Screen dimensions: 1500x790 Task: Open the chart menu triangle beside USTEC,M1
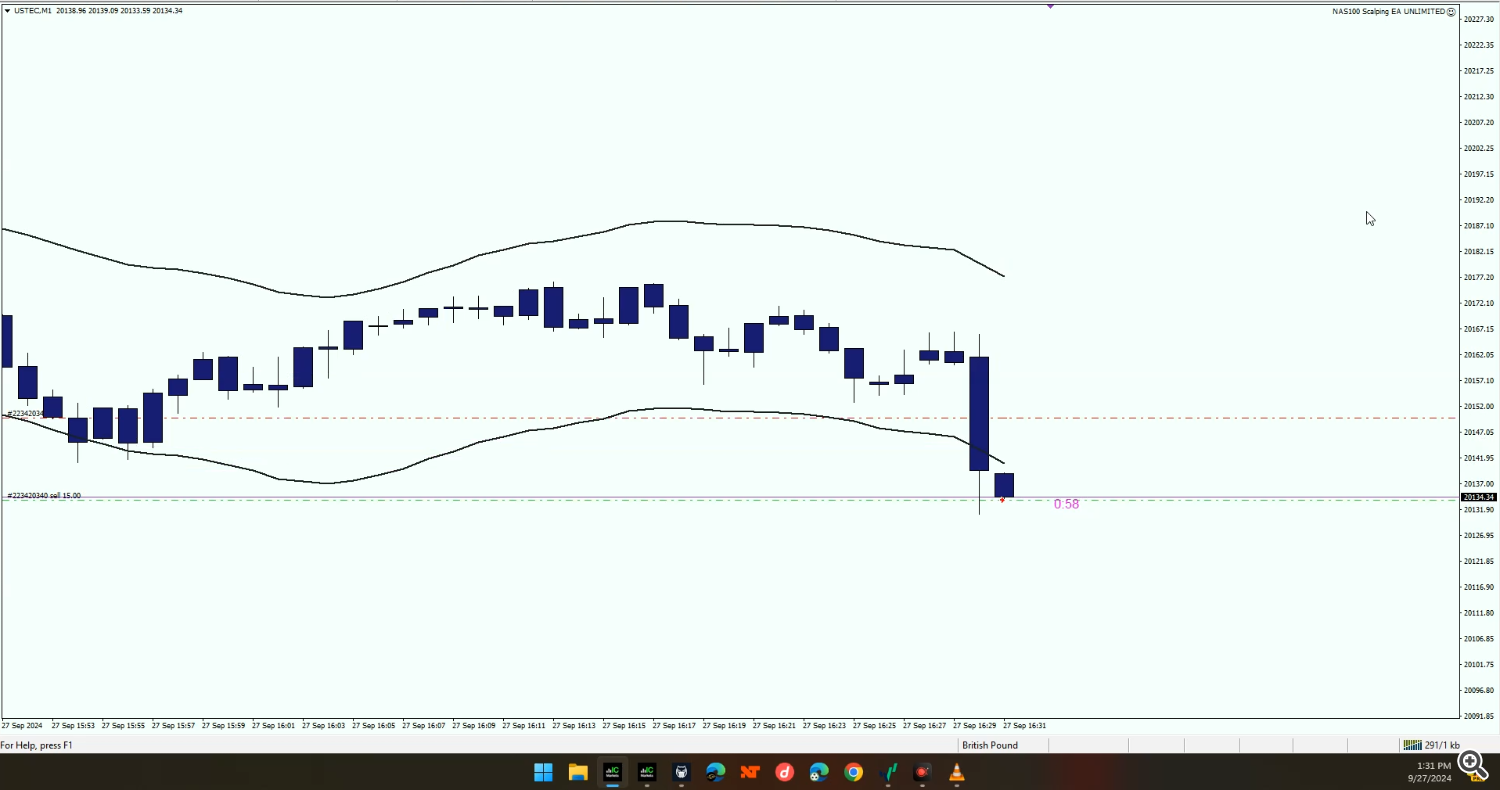coord(7,11)
